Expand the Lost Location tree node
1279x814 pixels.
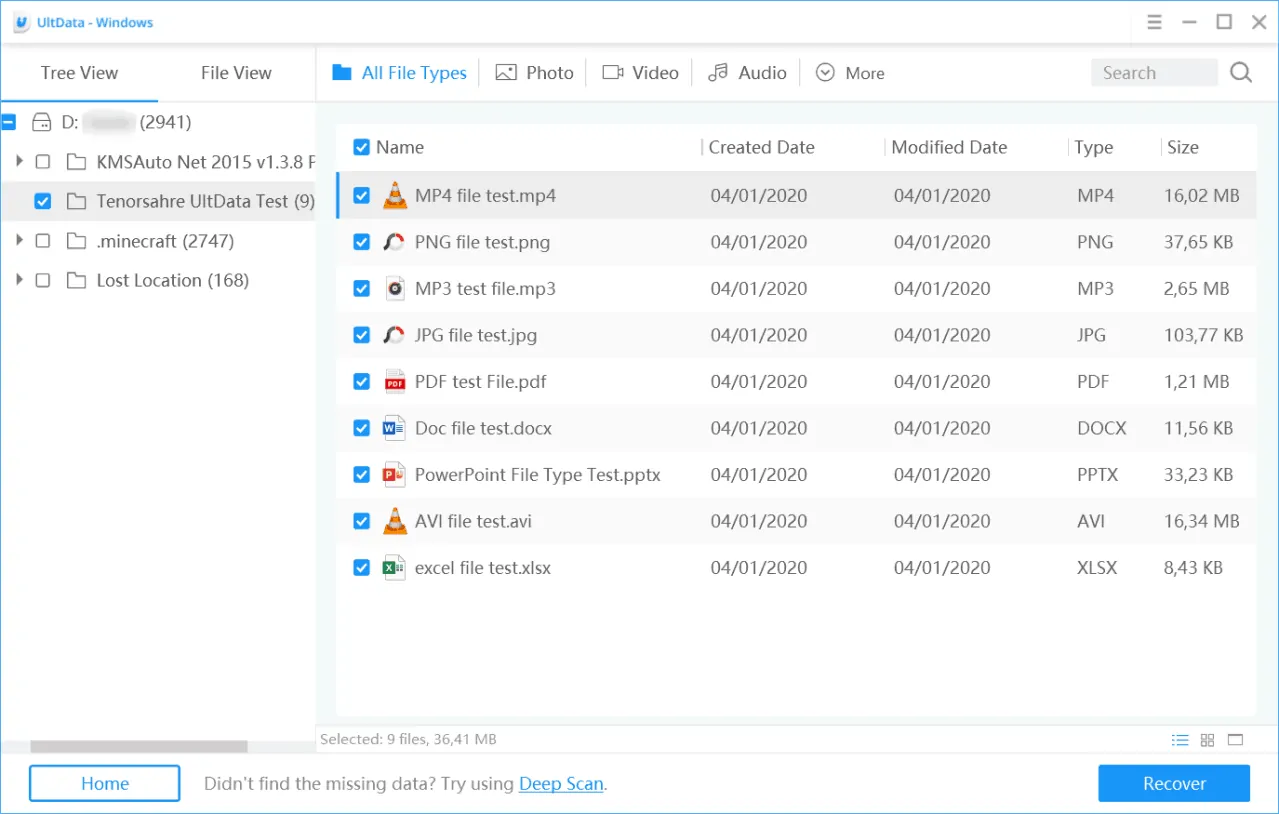click(x=19, y=280)
